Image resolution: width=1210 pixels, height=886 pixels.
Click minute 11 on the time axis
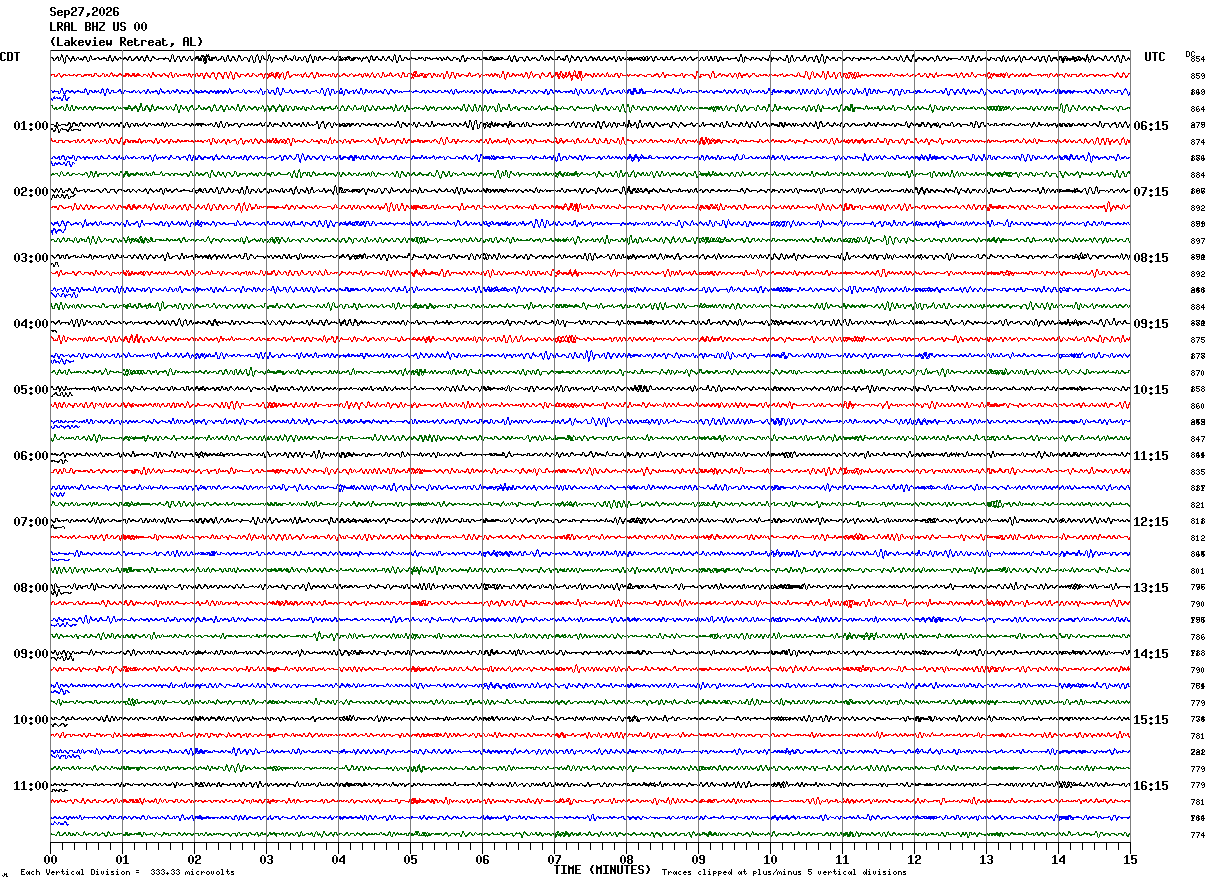click(x=842, y=859)
